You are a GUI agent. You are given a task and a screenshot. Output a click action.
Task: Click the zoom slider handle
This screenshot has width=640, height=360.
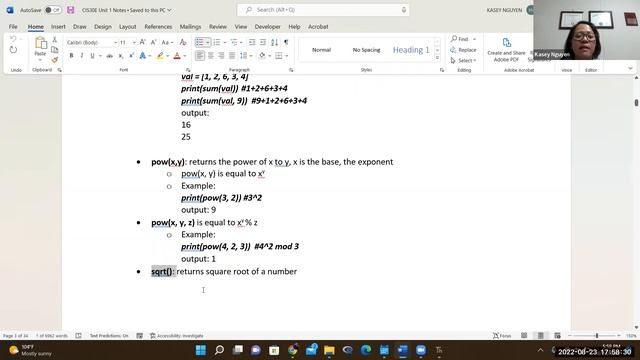tap(597, 336)
